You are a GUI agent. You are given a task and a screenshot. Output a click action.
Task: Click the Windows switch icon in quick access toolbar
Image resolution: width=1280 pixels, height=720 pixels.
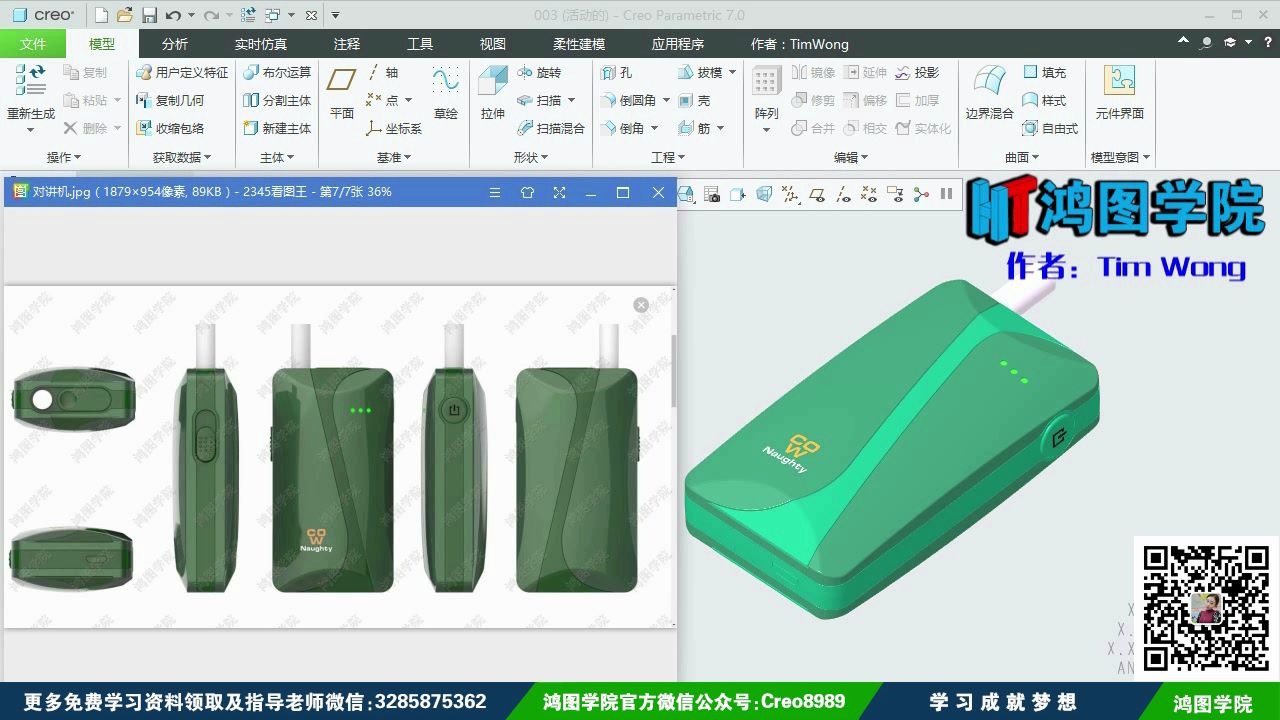(x=273, y=15)
